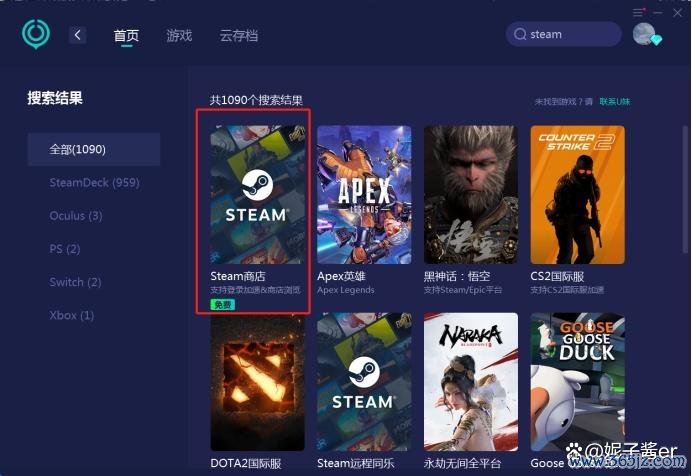Switch to the 游戏 tab

[x=179, y=35]
